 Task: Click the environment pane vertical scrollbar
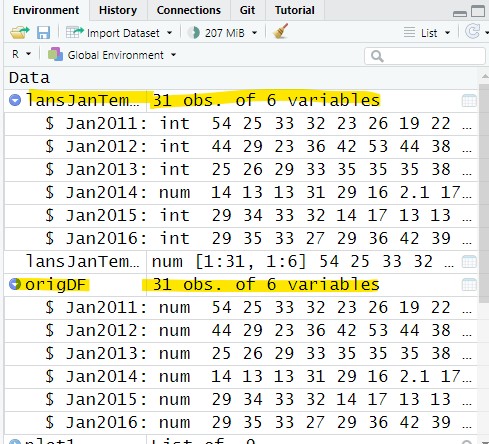[x=484, y=193]
